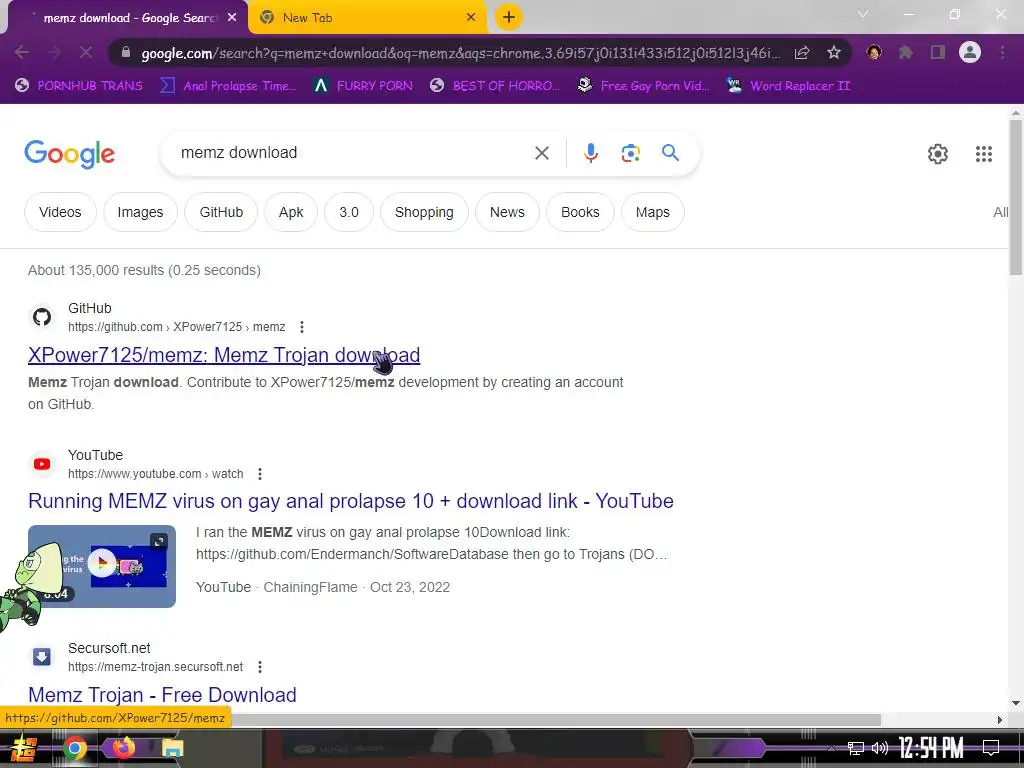Open the Chrome extensions puzzle icon

coord(905,52)
